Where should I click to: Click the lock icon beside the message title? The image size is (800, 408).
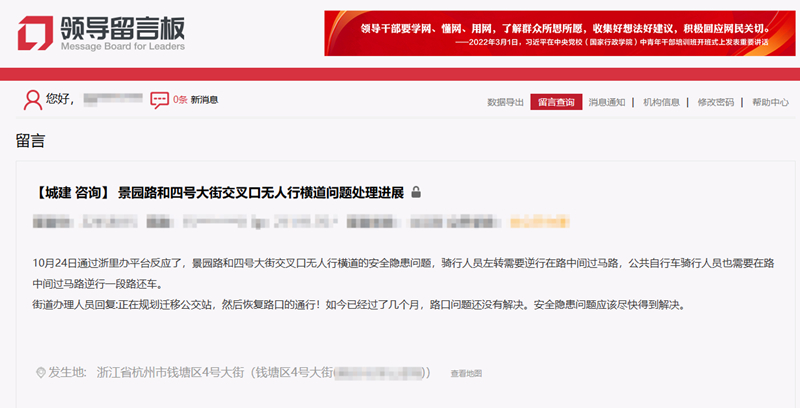(x=416, y=191)
